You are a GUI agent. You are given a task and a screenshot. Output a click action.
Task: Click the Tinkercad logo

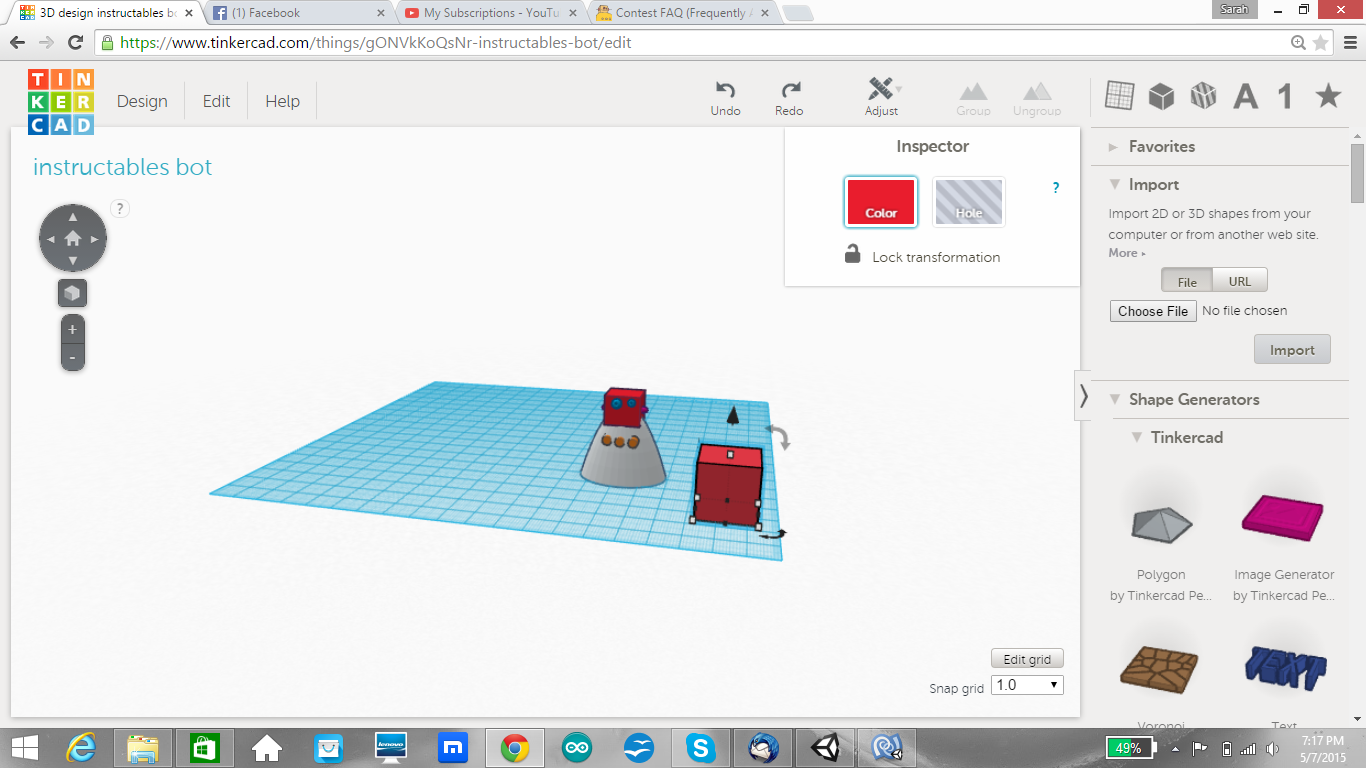61,101
